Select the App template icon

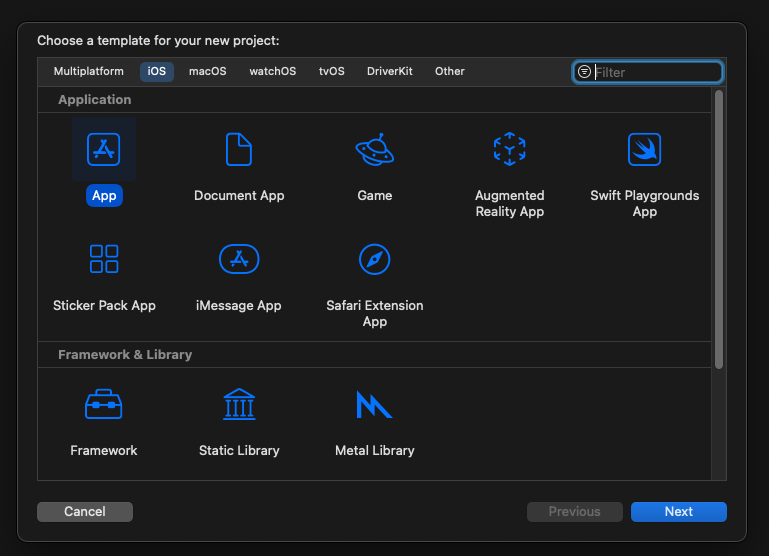(x=103, y=149)
